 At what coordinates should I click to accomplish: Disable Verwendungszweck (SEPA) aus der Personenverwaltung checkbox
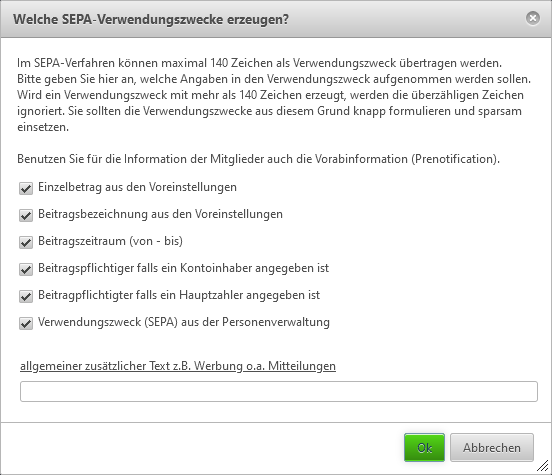(26, 323)
